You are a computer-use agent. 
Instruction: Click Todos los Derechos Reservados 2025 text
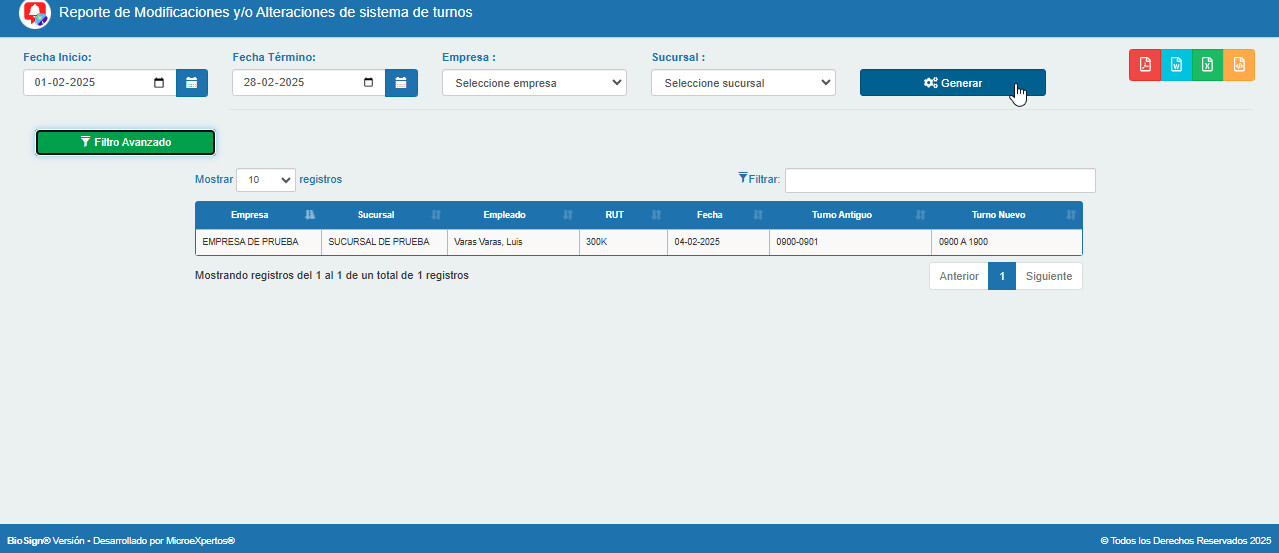point(1185,540)
